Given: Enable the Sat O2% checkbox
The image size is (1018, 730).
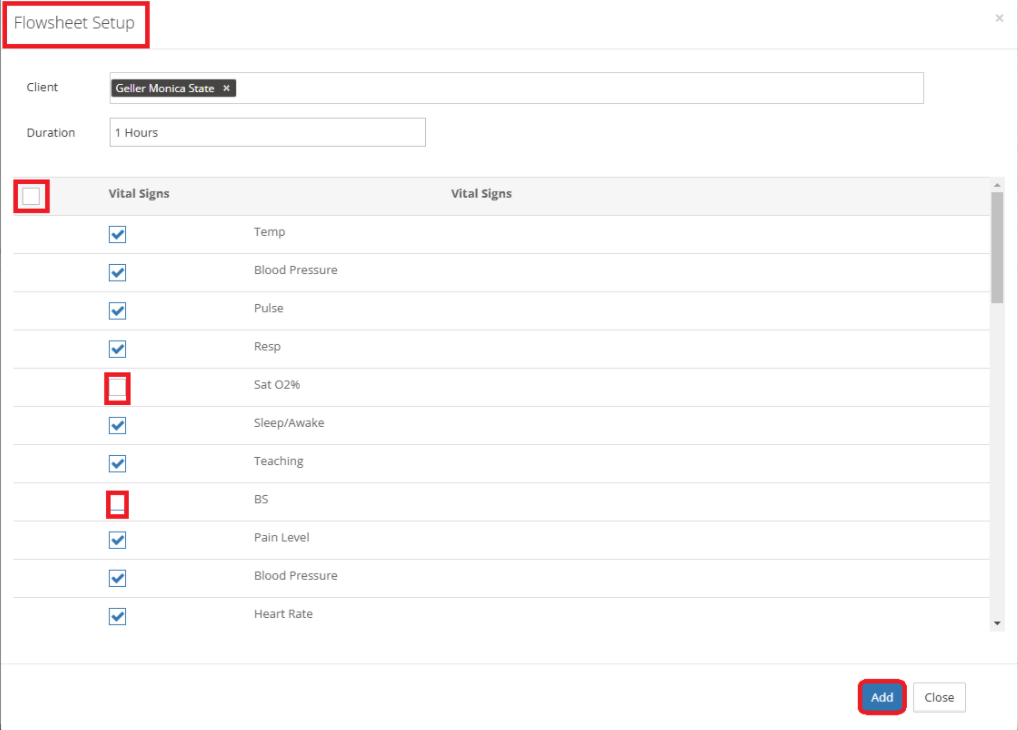Looking at the screenshot, I should [117, 387].
